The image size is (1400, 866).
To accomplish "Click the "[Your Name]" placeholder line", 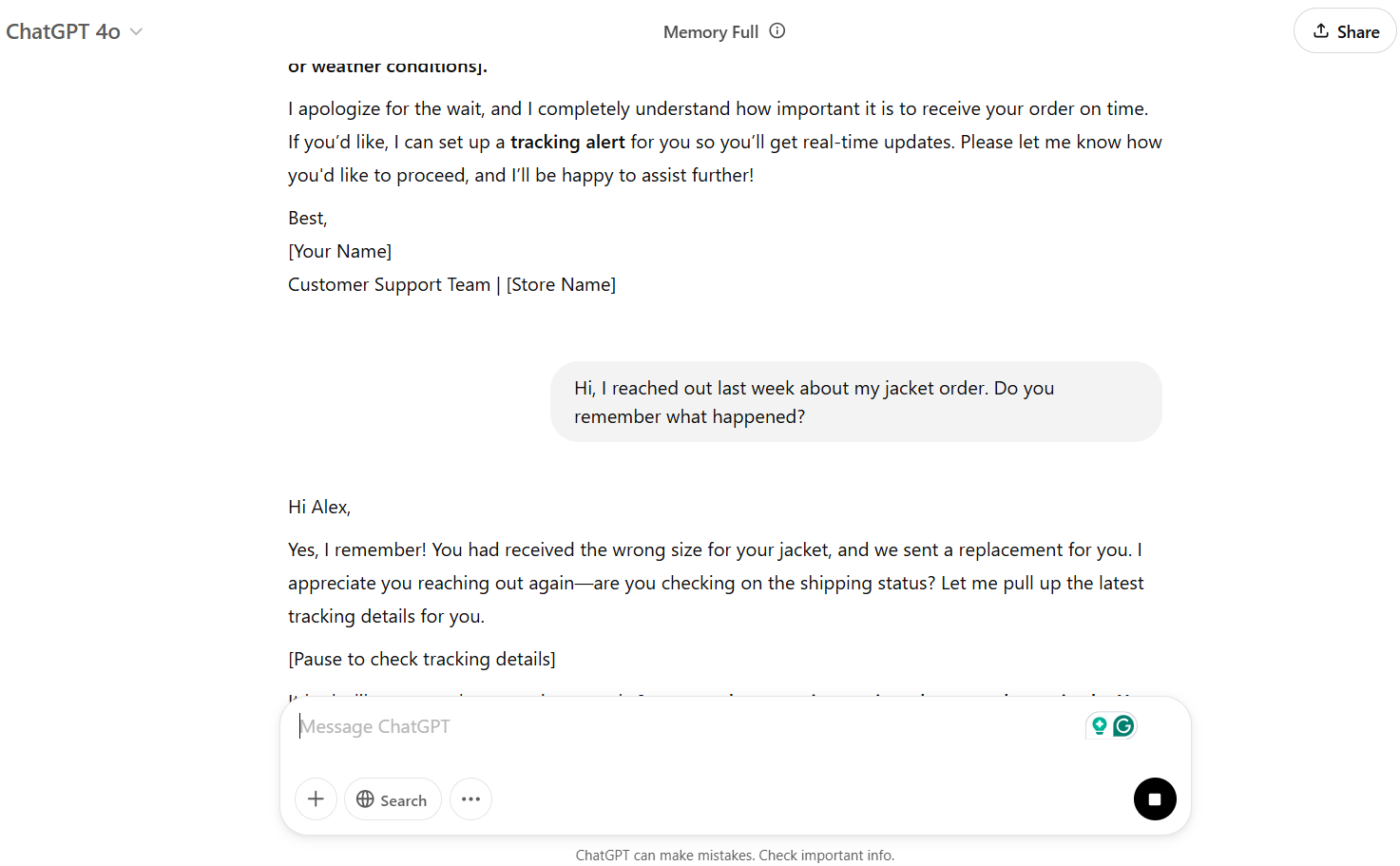I will [340, 251].
